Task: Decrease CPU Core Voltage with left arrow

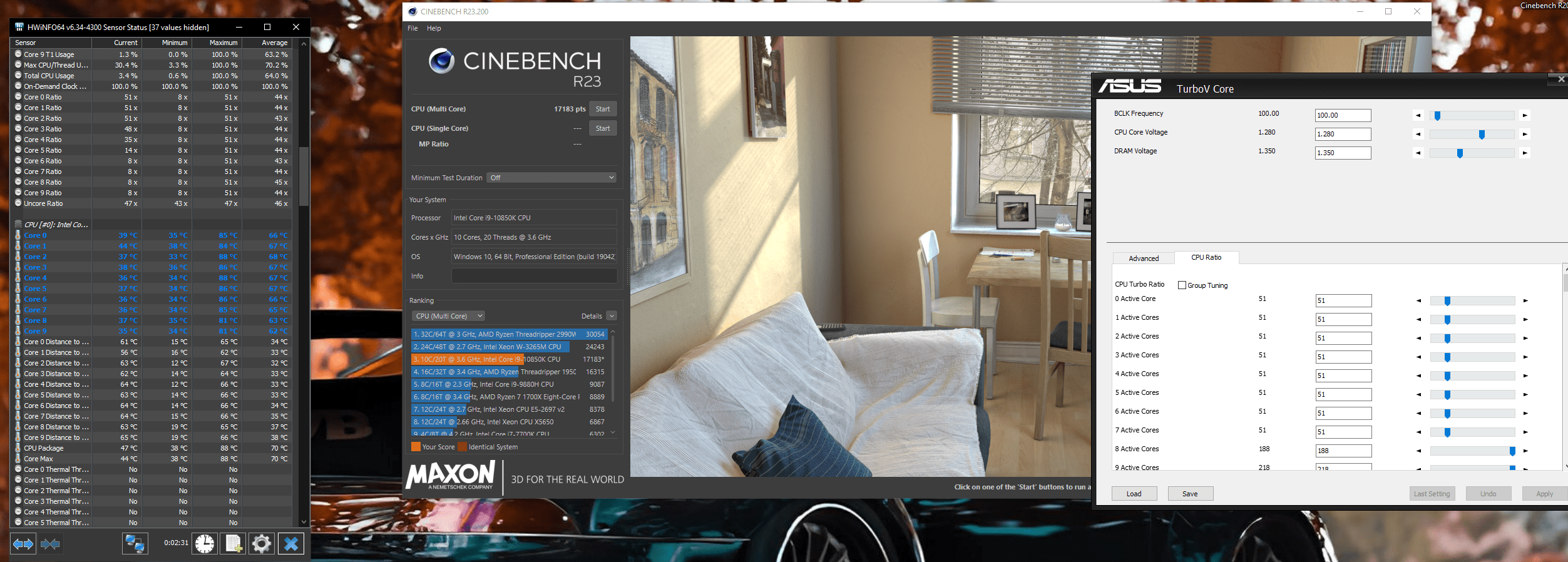Action: tap(1418, 134)
